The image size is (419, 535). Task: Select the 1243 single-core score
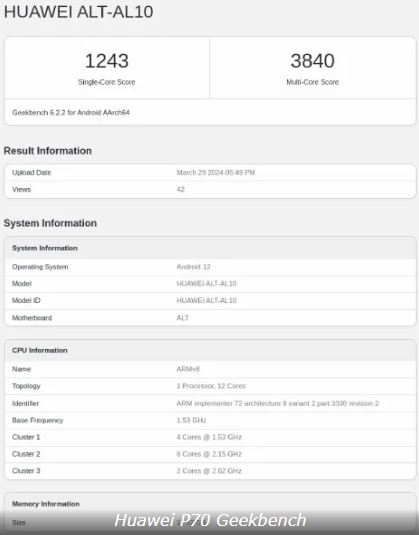[x=107, y=61]
